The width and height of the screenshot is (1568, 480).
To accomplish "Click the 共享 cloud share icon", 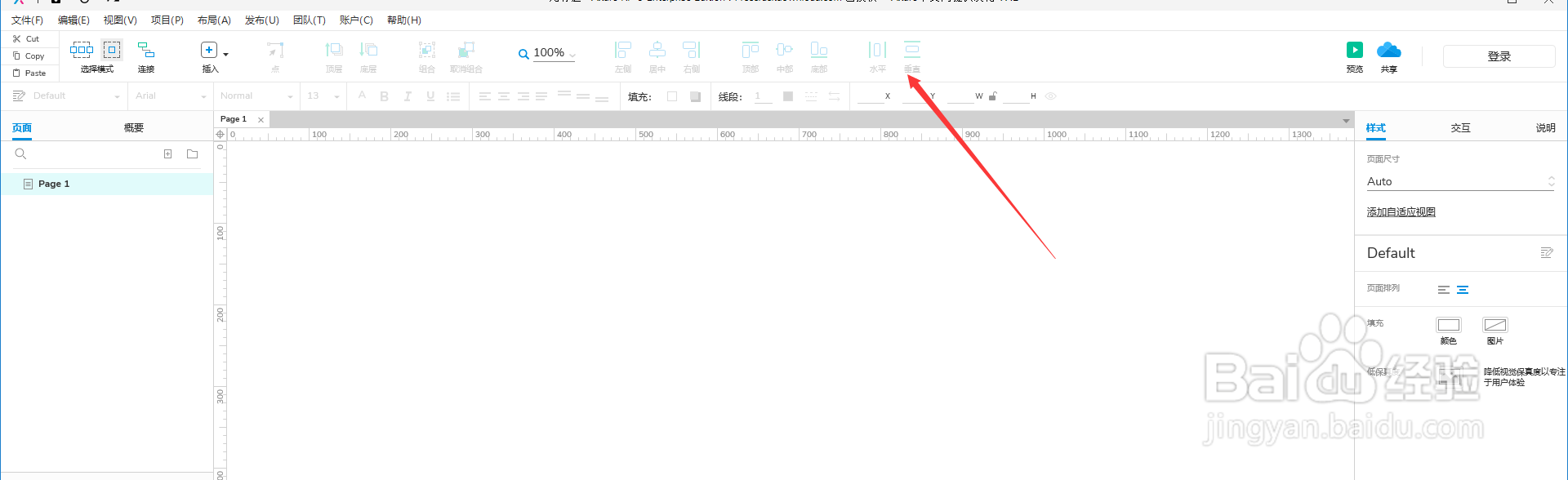I will [x=1389, y=50].
